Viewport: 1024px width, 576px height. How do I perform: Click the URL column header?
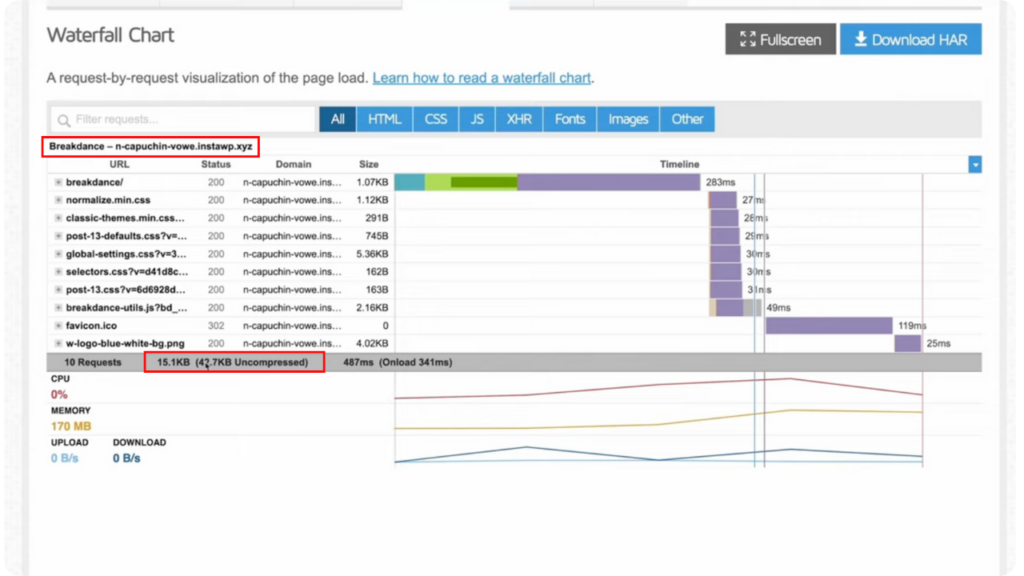tap(119, 165)
